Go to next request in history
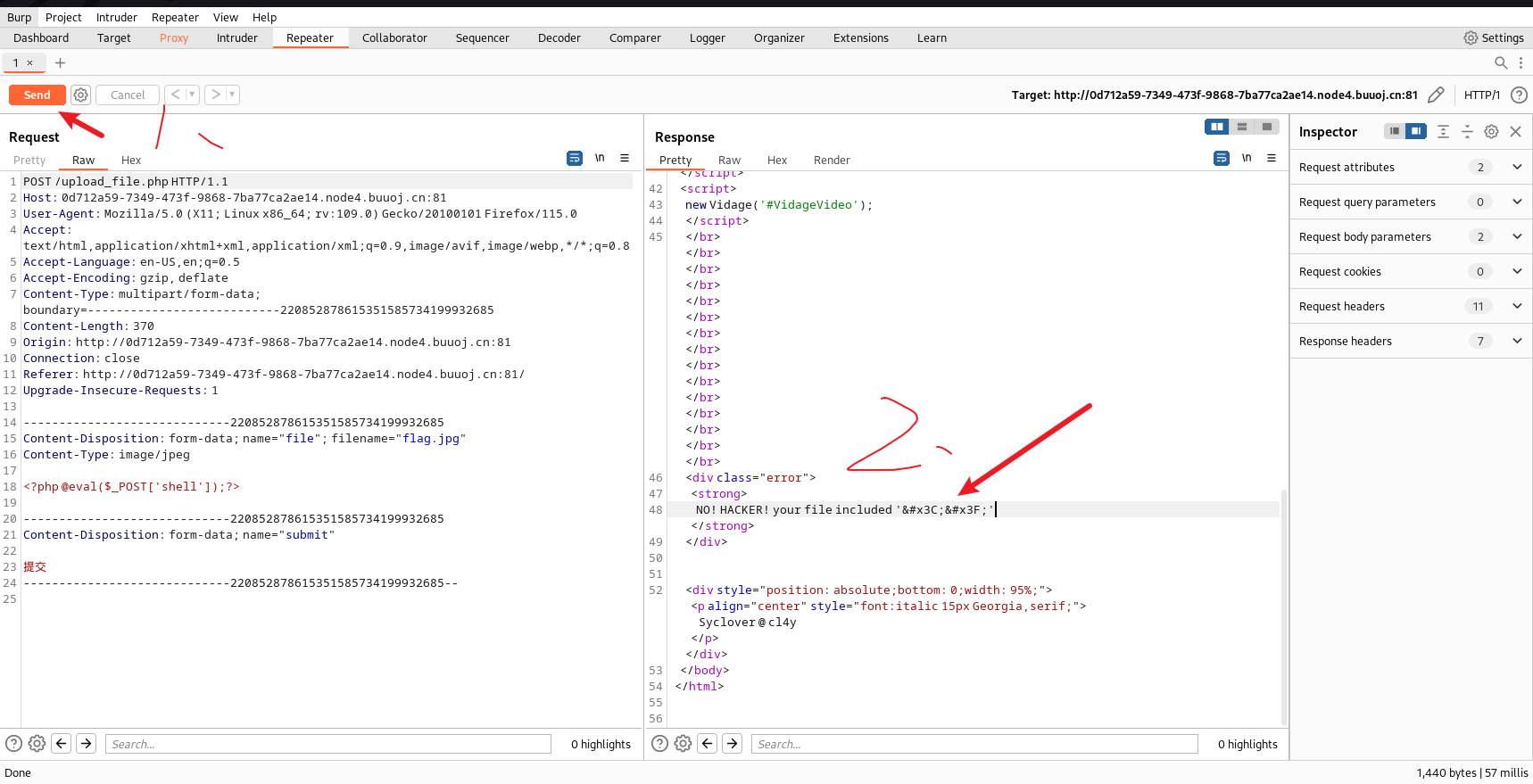 click(x=215, y=95)
